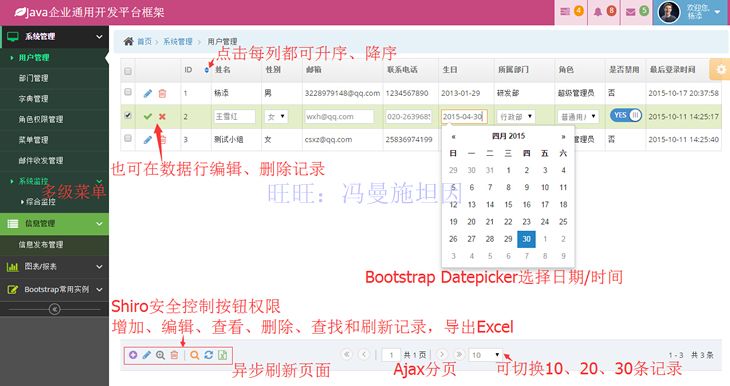Open 综合监控 submenu item
The height and width of the screenshot is (386, 730).
tap(54, 202)
